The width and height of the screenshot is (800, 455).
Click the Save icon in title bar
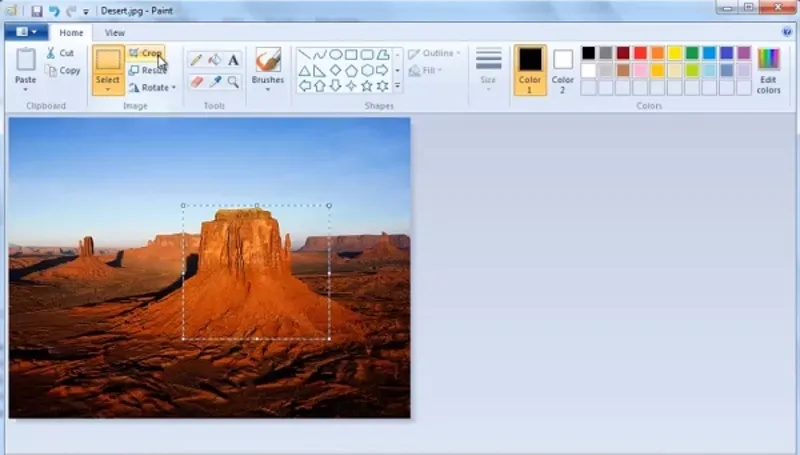[x=37, y=11]
